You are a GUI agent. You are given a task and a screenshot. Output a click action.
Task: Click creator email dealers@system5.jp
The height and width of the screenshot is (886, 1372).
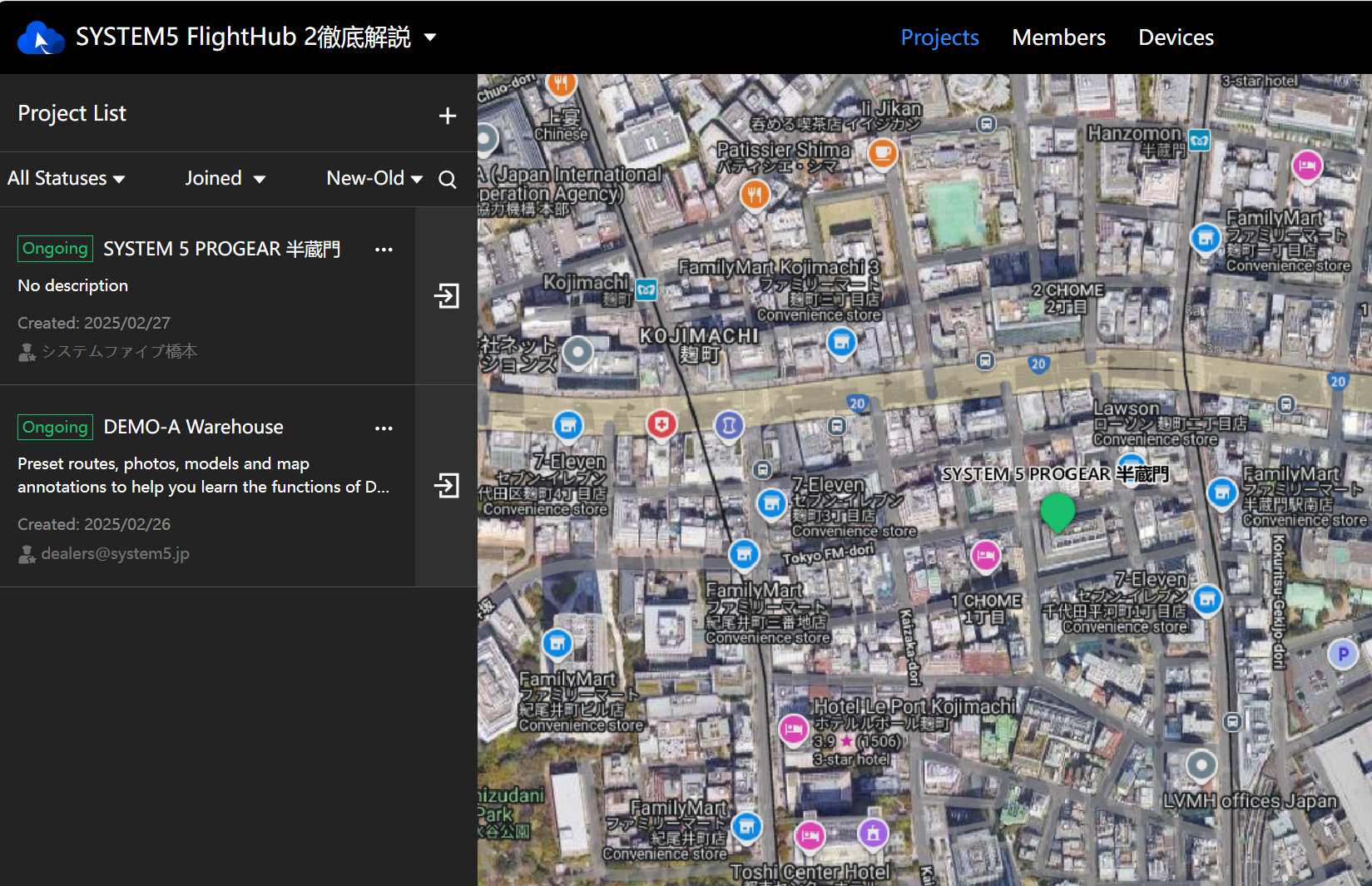(116, 553)
